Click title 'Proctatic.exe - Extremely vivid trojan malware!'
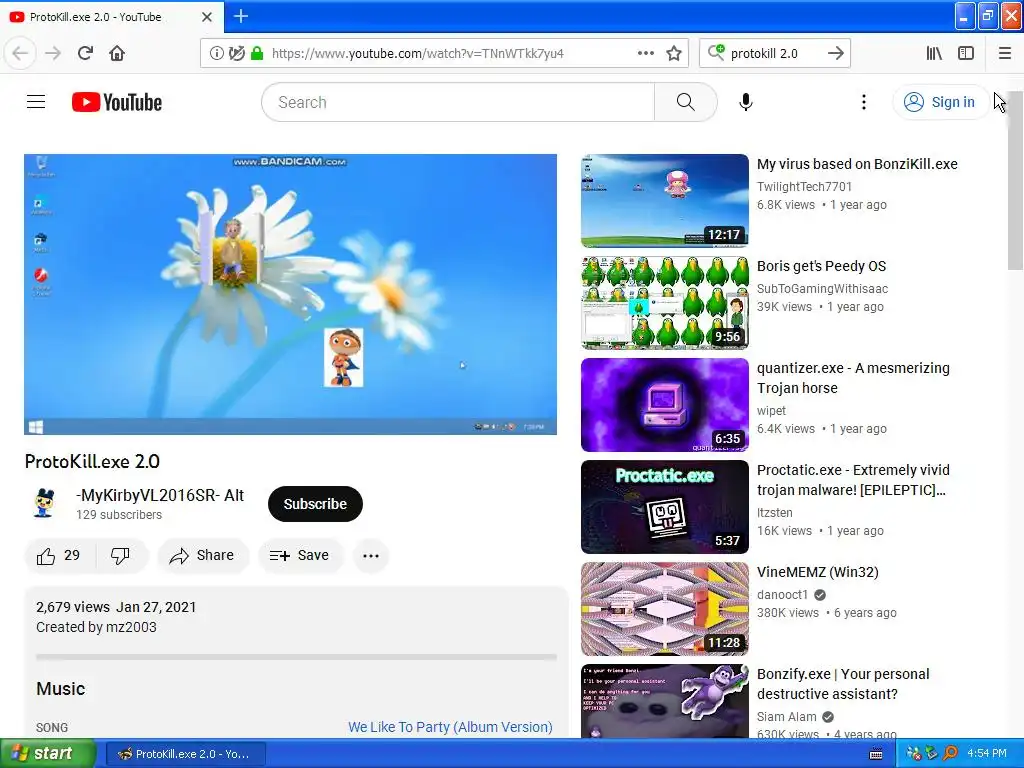 coord(854,480)
